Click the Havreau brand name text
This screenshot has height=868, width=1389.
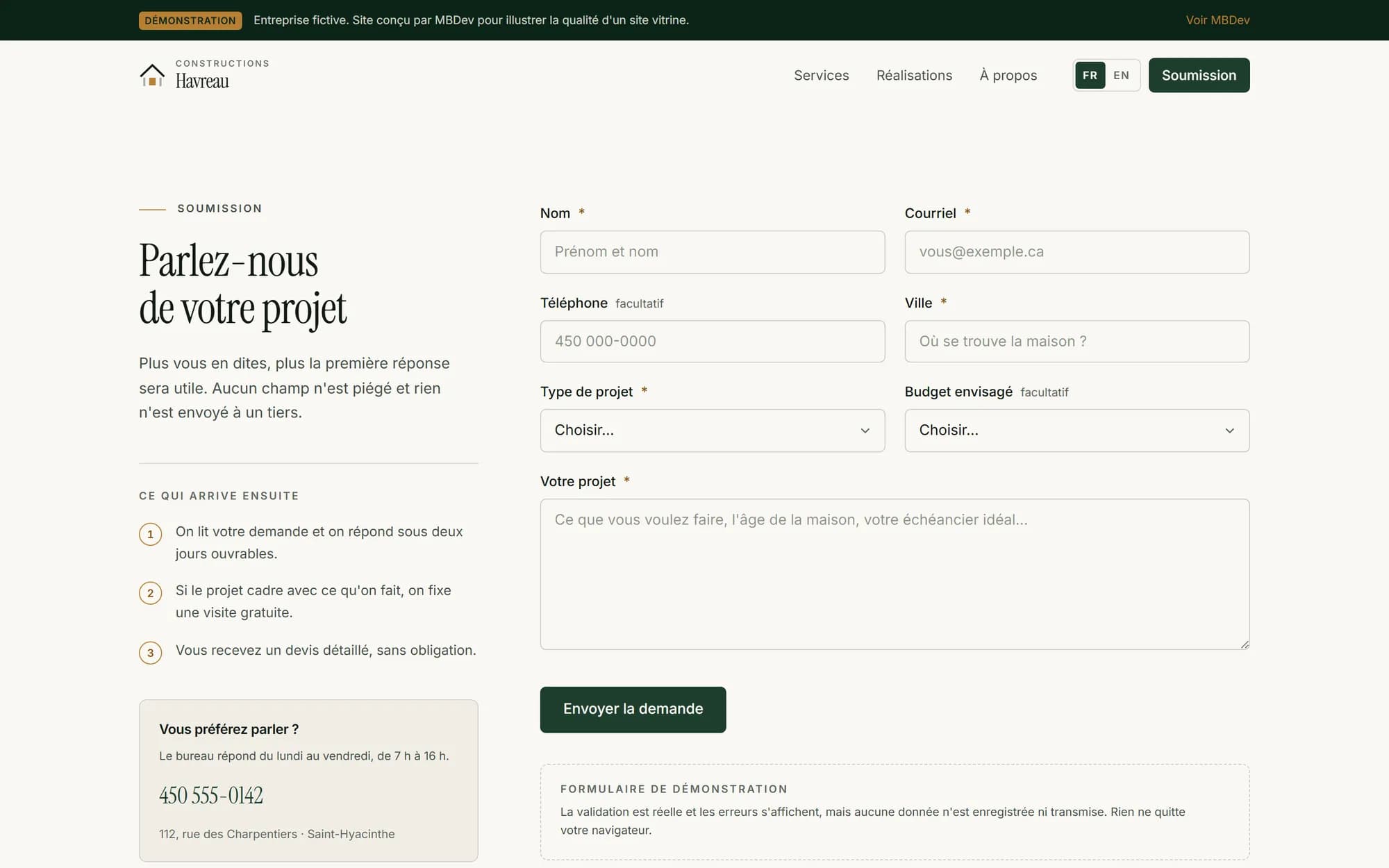coord(202,81)
